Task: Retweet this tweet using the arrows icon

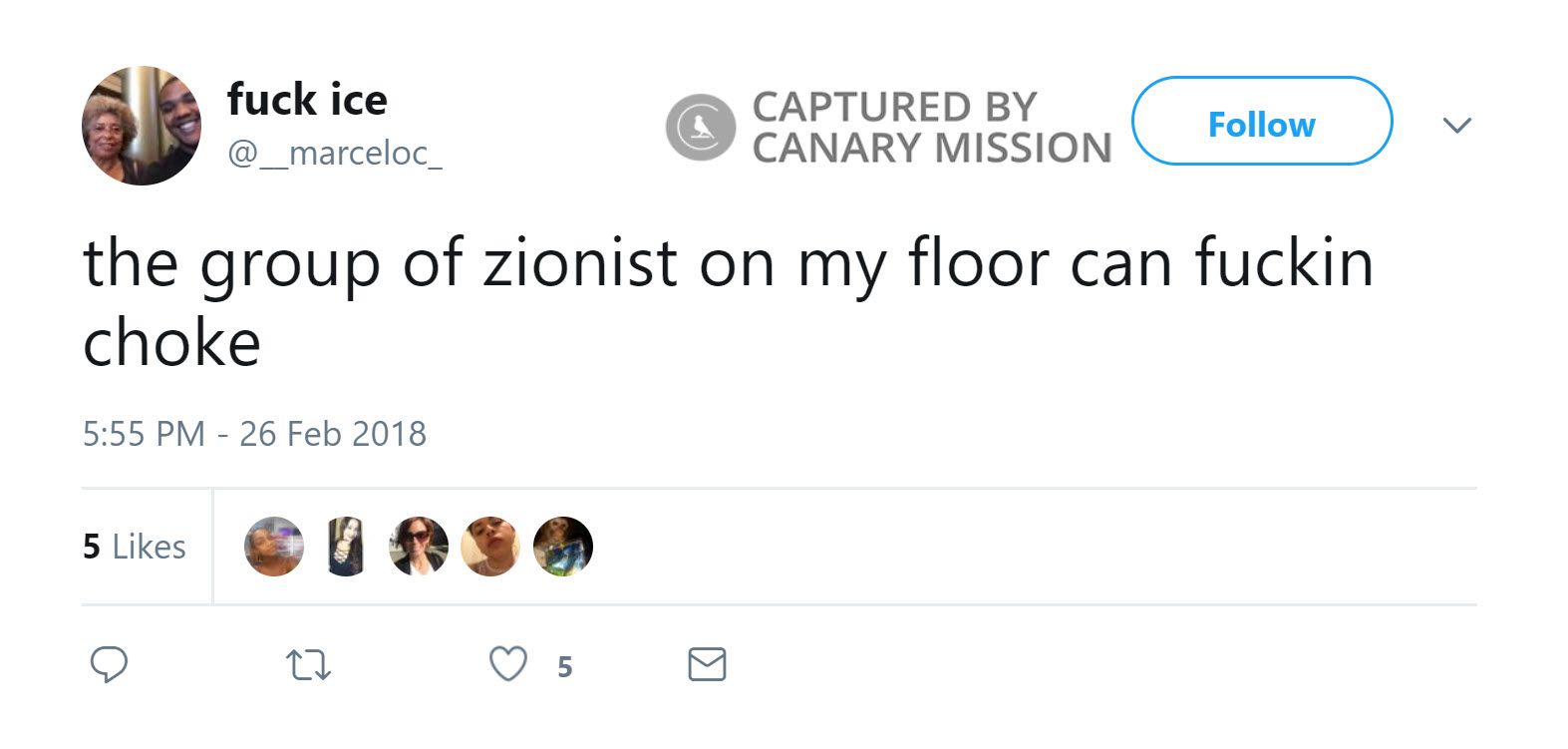Action: pos(308,665)
